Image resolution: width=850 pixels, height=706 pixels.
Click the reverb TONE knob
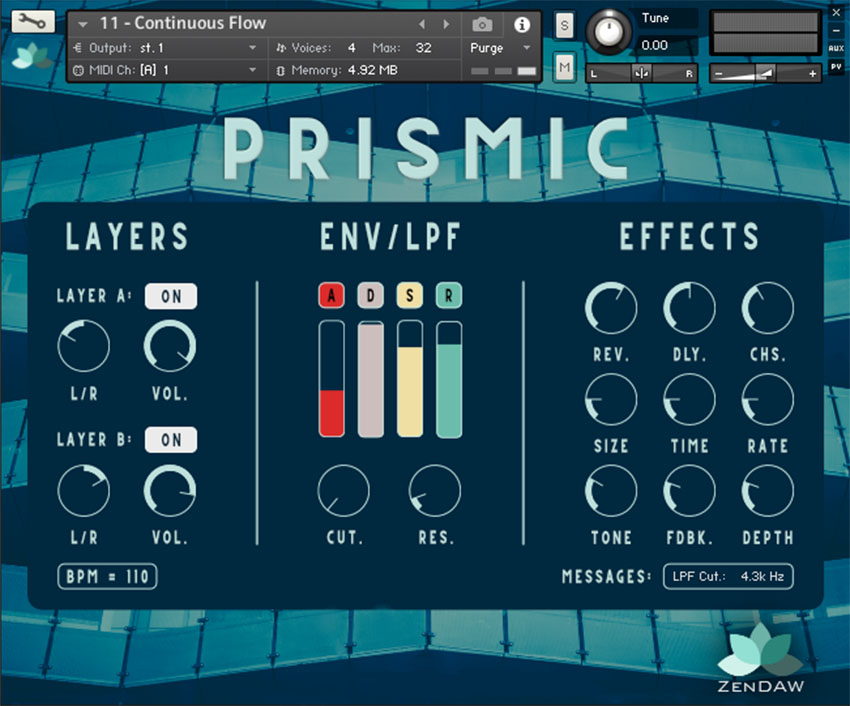[x=611, y=491]
